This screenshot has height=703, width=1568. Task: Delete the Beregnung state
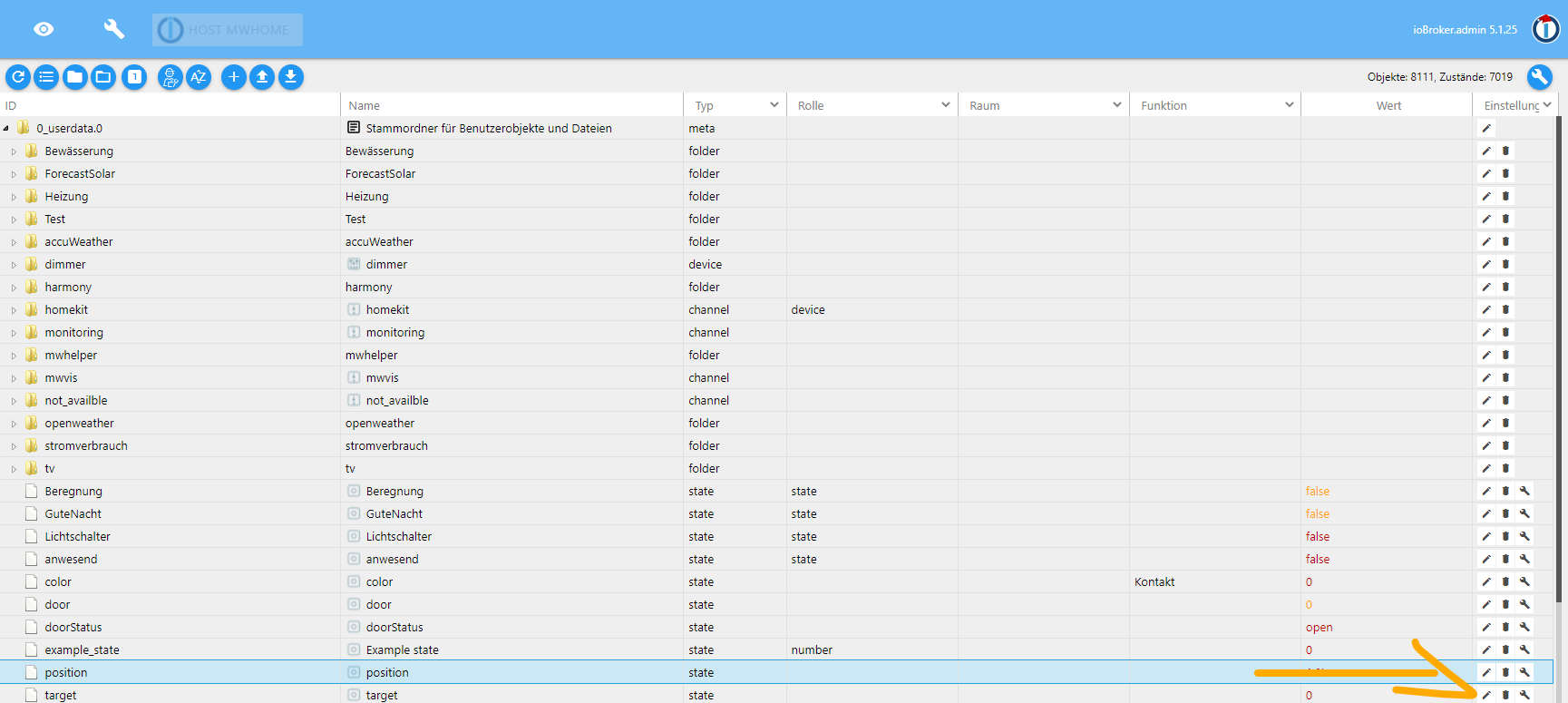tap(1505, 491)
